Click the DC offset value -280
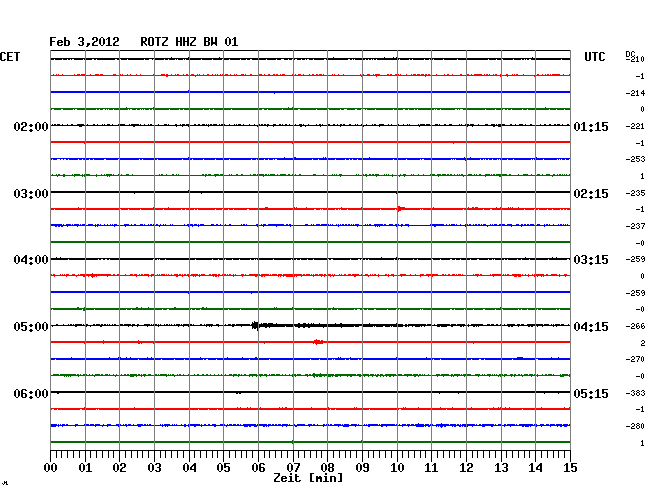The height and width of the screenshot is (494, 650). point(635,426)
